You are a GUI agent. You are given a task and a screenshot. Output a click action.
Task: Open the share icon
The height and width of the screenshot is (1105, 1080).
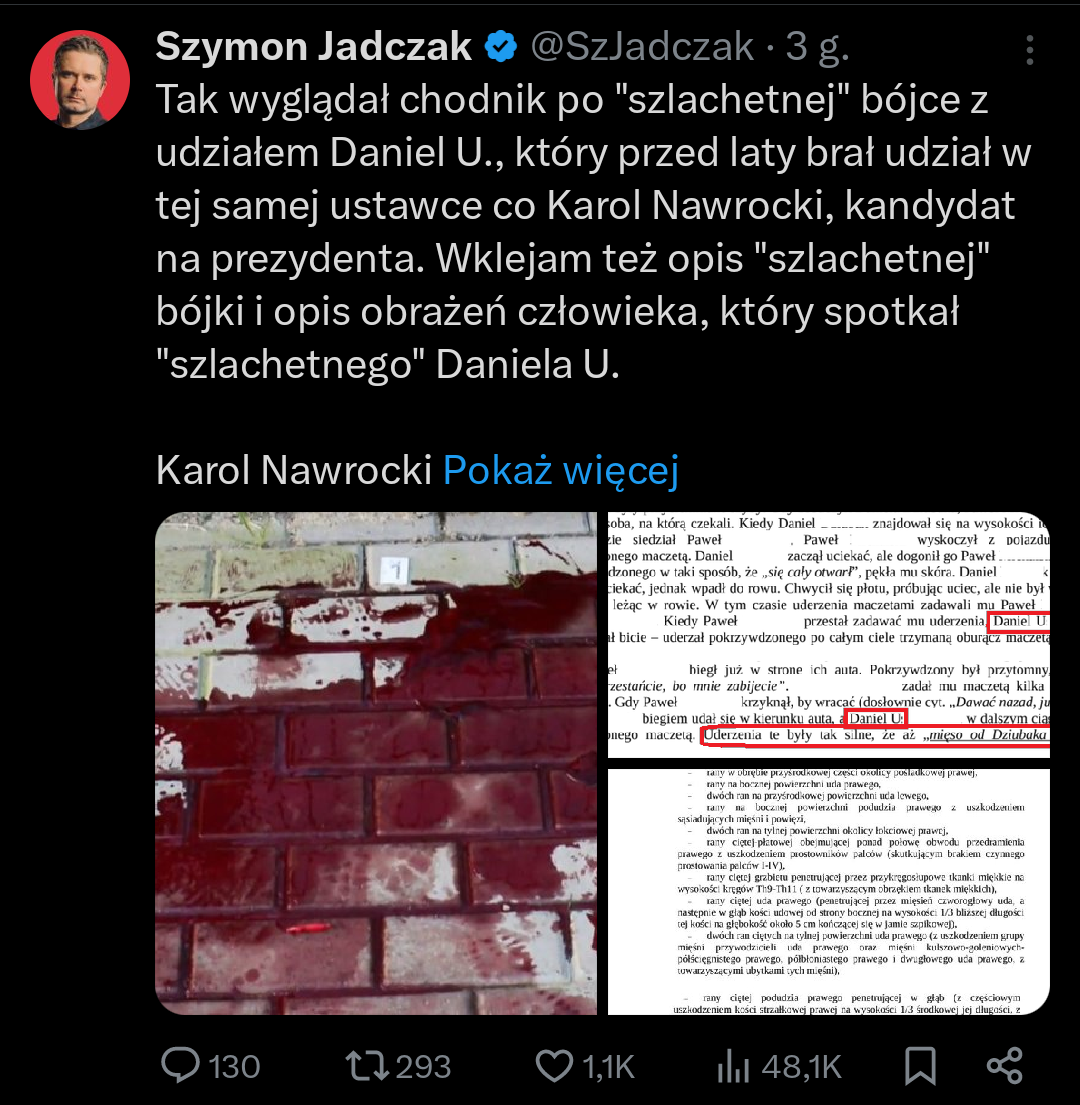click(x=1005, y=1066)
